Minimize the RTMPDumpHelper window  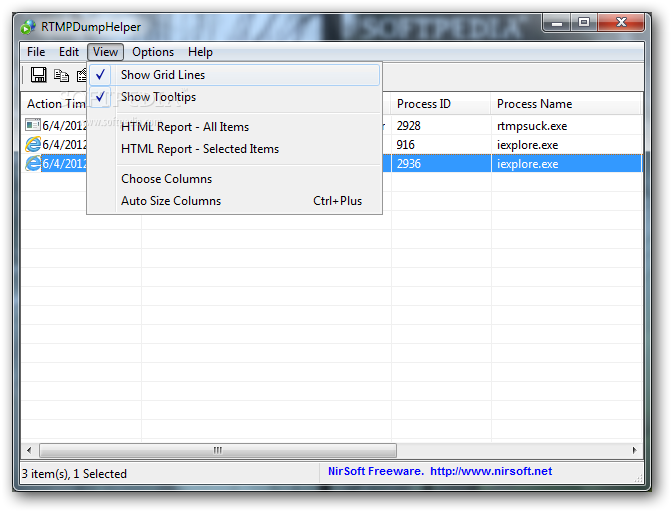pyautogui.click(x=557, y=23)
